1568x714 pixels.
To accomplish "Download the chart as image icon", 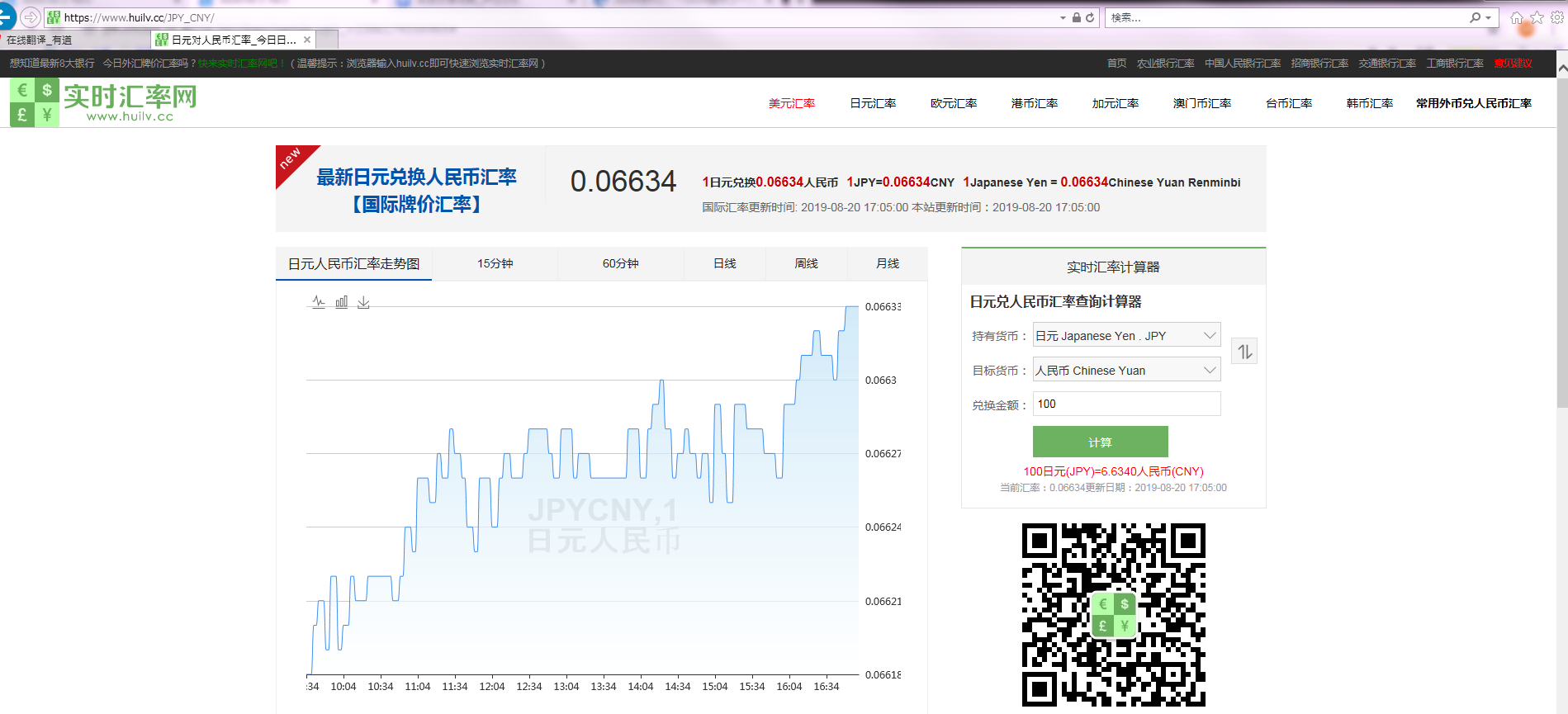I will [x=363, y=302].
